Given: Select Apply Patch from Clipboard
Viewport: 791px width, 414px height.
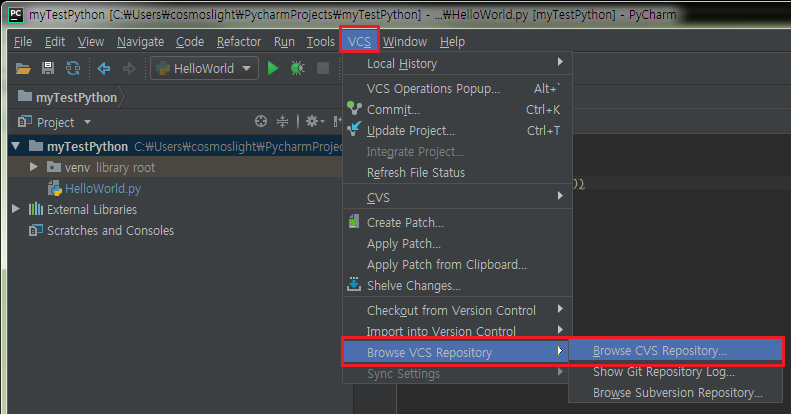Looking at the screenshot, I should coord(458,265).
